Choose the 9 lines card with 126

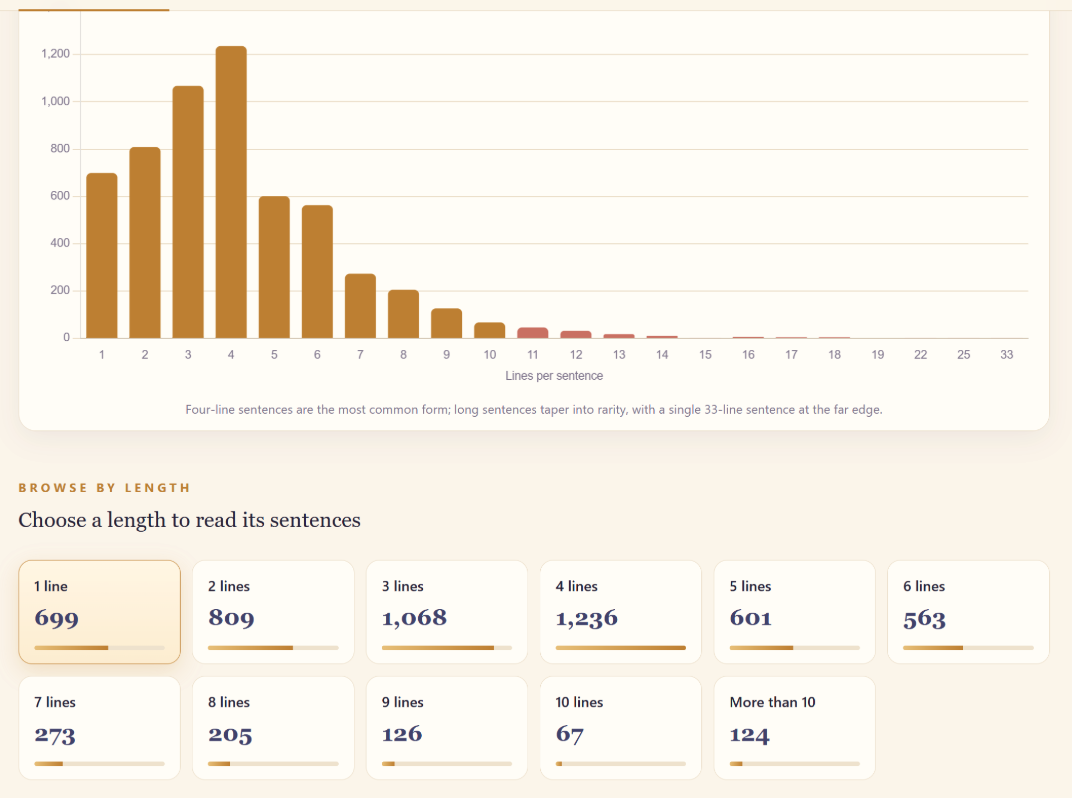point(447,728)
